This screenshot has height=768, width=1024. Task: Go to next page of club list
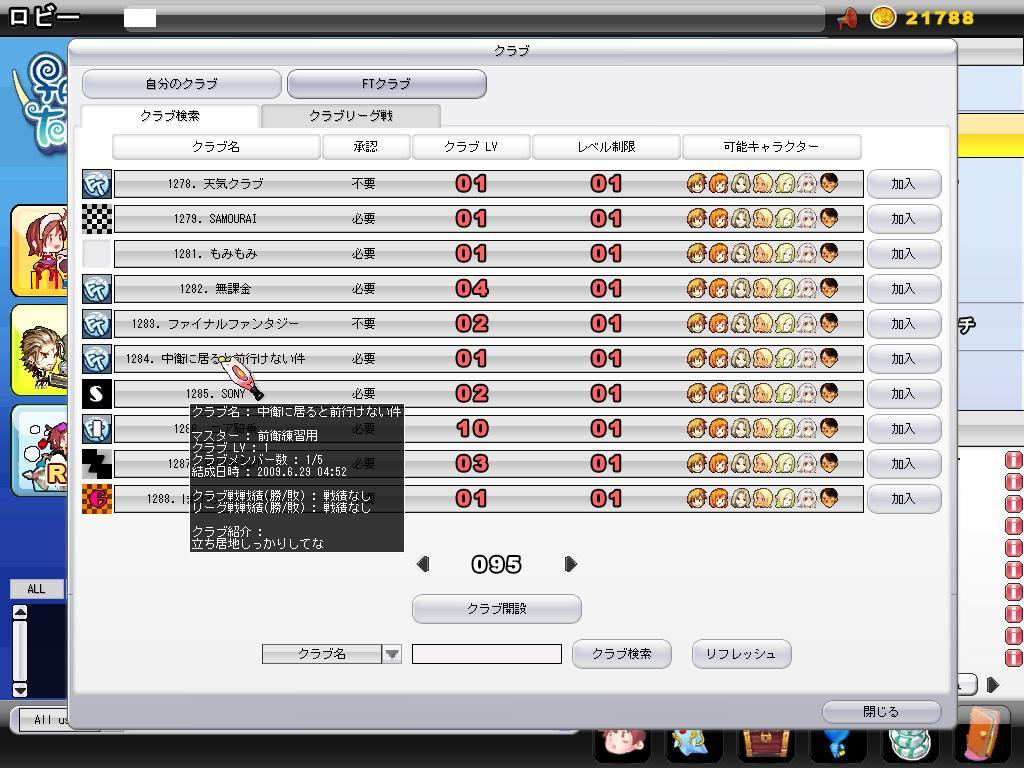tap(571, 564)
